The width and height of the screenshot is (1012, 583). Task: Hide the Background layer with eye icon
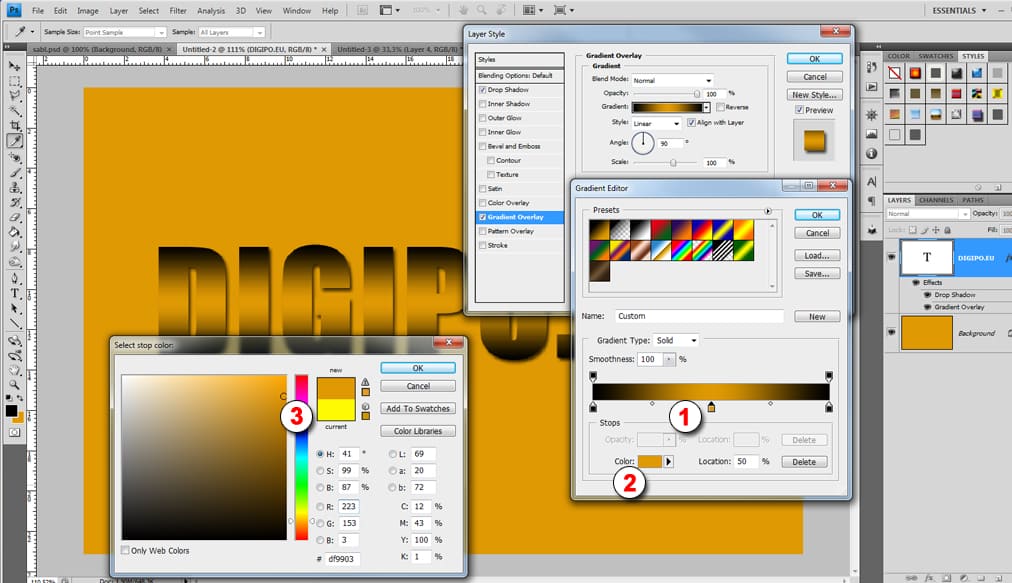click(x=890, y=333)
